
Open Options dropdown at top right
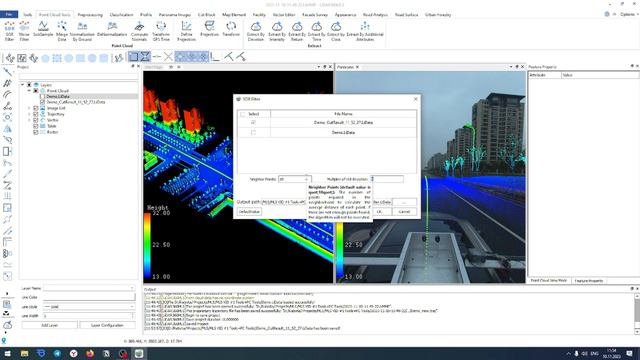pyautogui.click(x=629, y=14)
